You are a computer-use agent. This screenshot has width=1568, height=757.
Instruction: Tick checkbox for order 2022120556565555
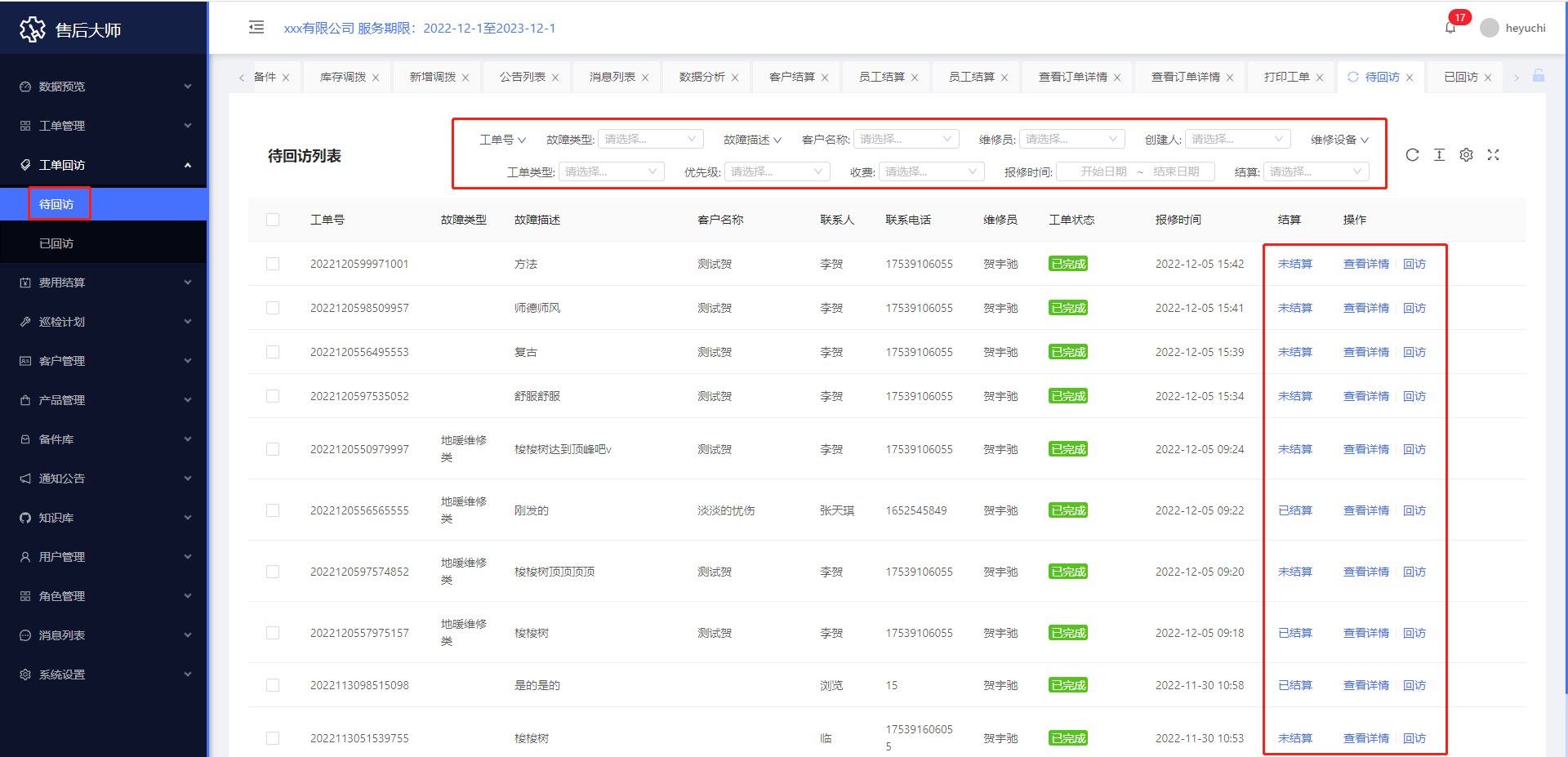point(273,510)
